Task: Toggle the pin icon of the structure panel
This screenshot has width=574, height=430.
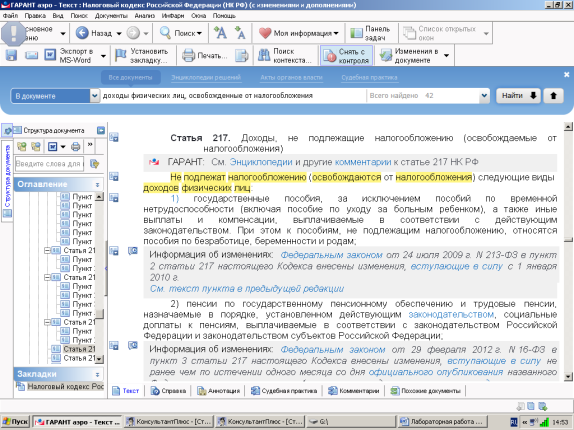Action: click(x=7, y=130)
